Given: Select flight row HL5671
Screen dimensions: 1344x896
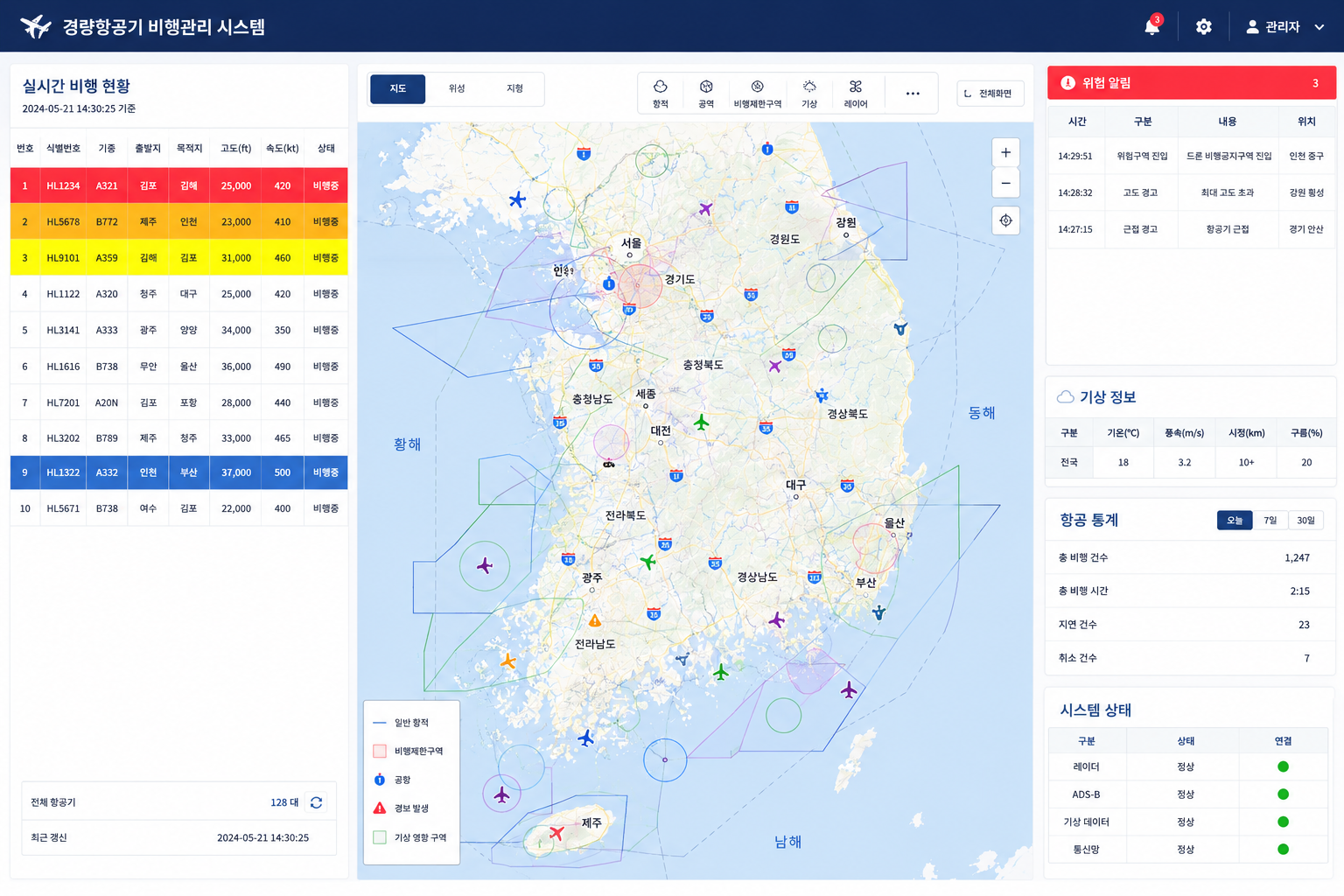Looking at the screenshot, I should click(179, 508).
